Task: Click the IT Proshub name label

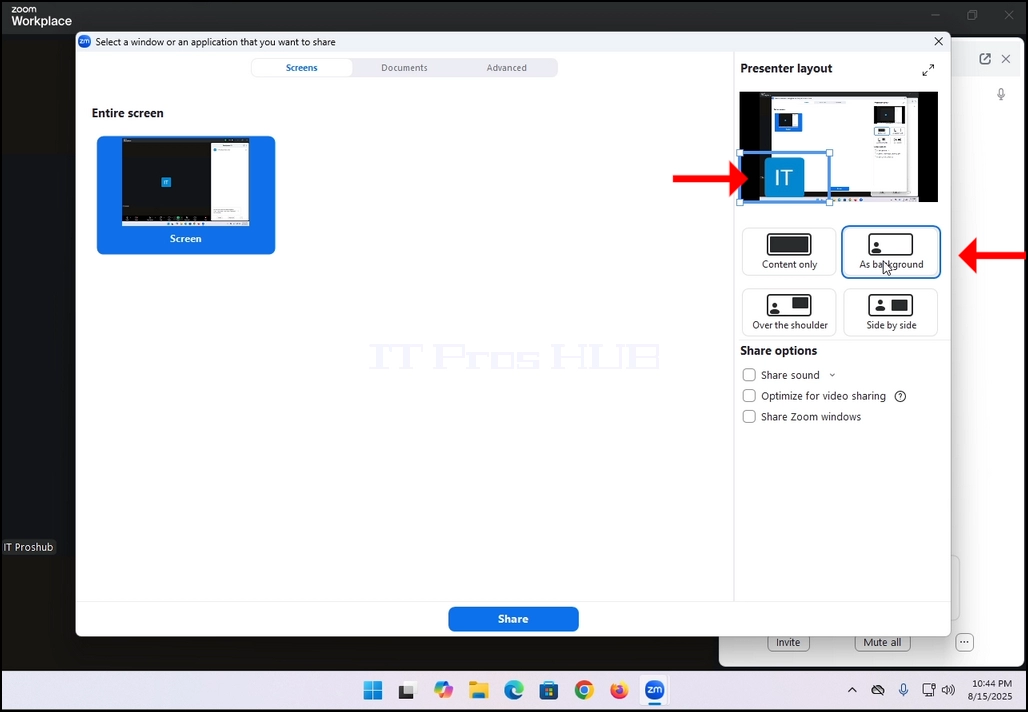Action: [28, 547]
